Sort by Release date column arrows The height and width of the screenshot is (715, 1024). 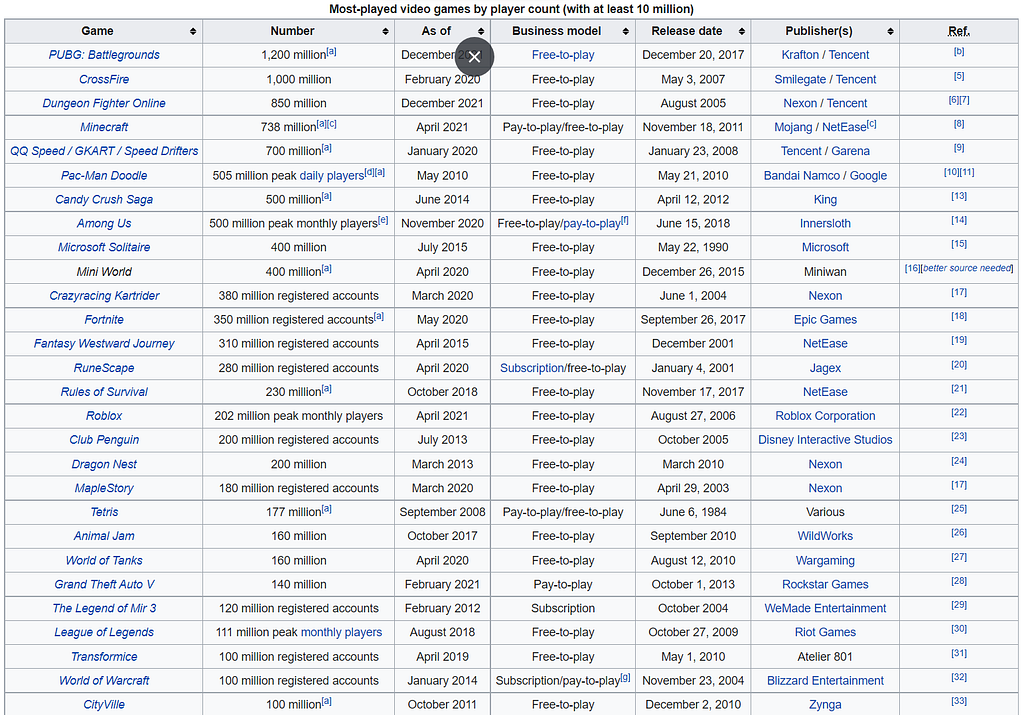[x=741, y=31]
